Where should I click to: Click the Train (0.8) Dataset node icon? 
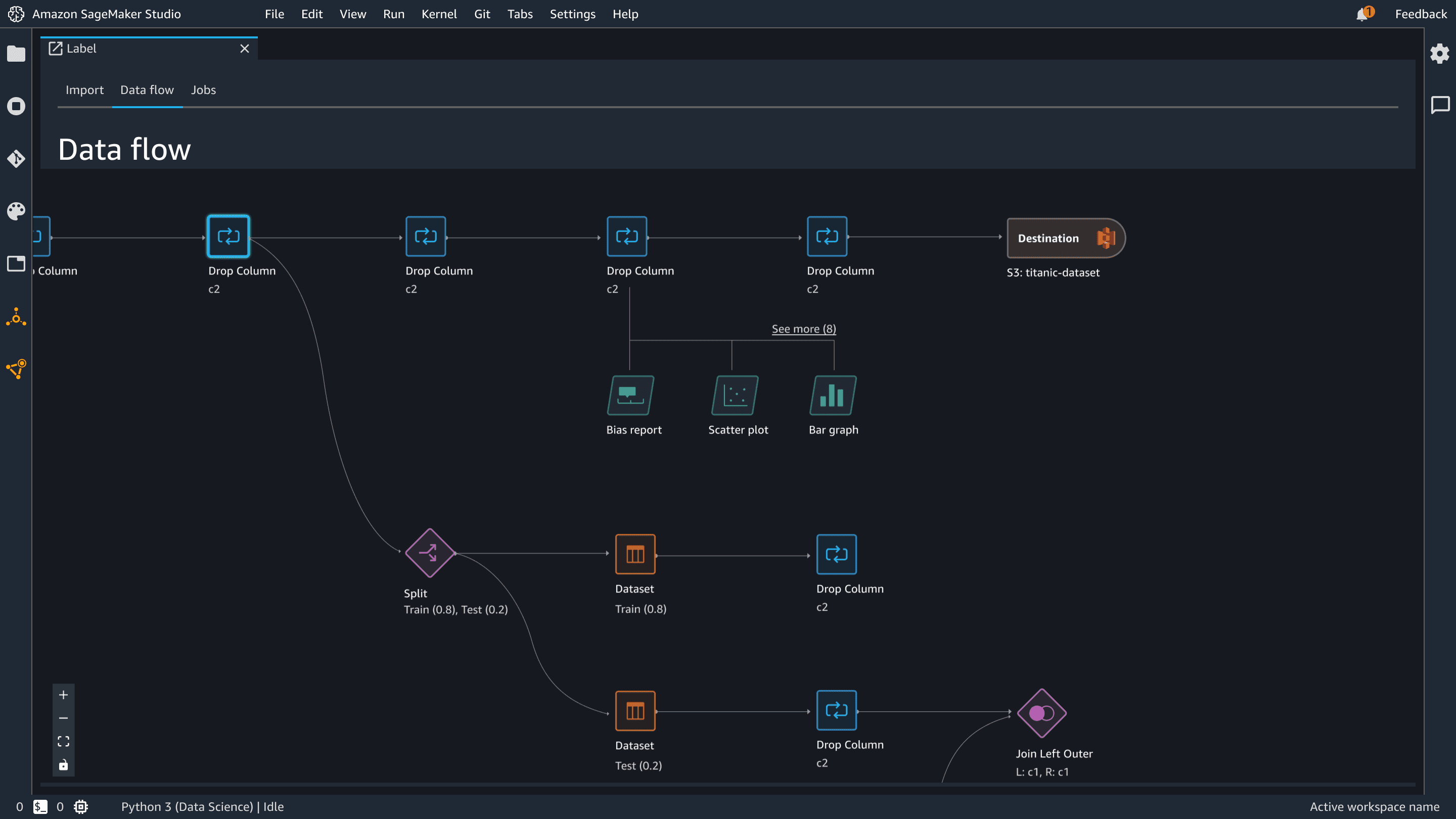(635, 554)
